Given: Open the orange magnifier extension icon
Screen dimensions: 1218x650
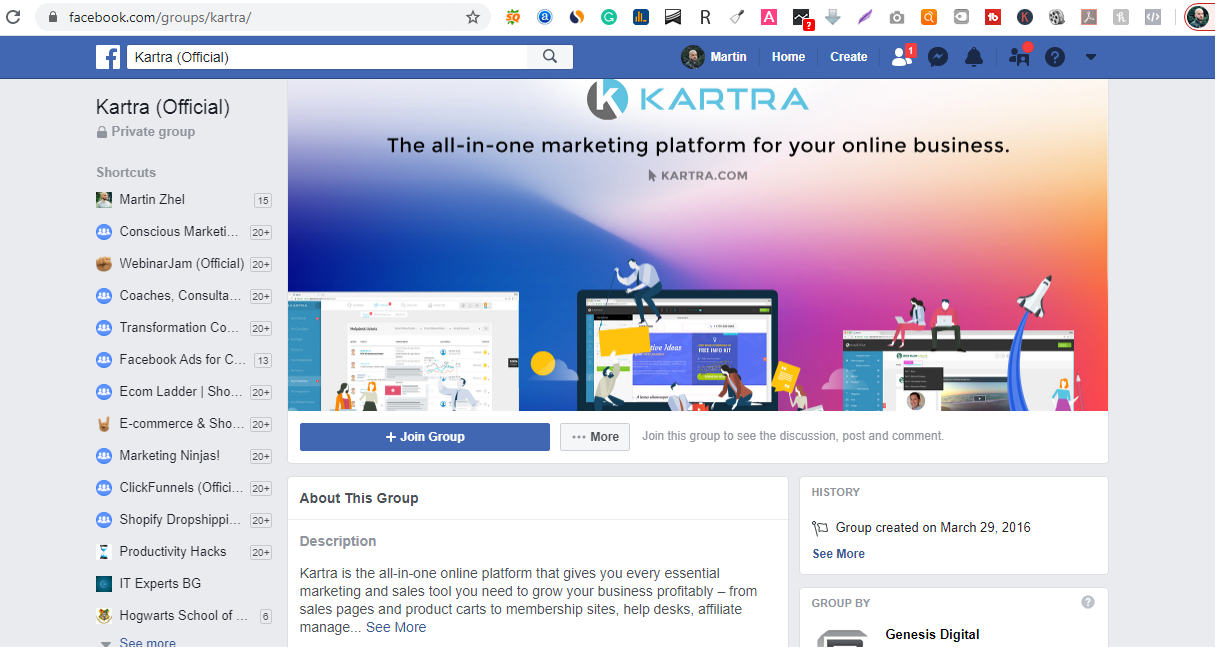Looking at the screenshot, I should [929, 17].
